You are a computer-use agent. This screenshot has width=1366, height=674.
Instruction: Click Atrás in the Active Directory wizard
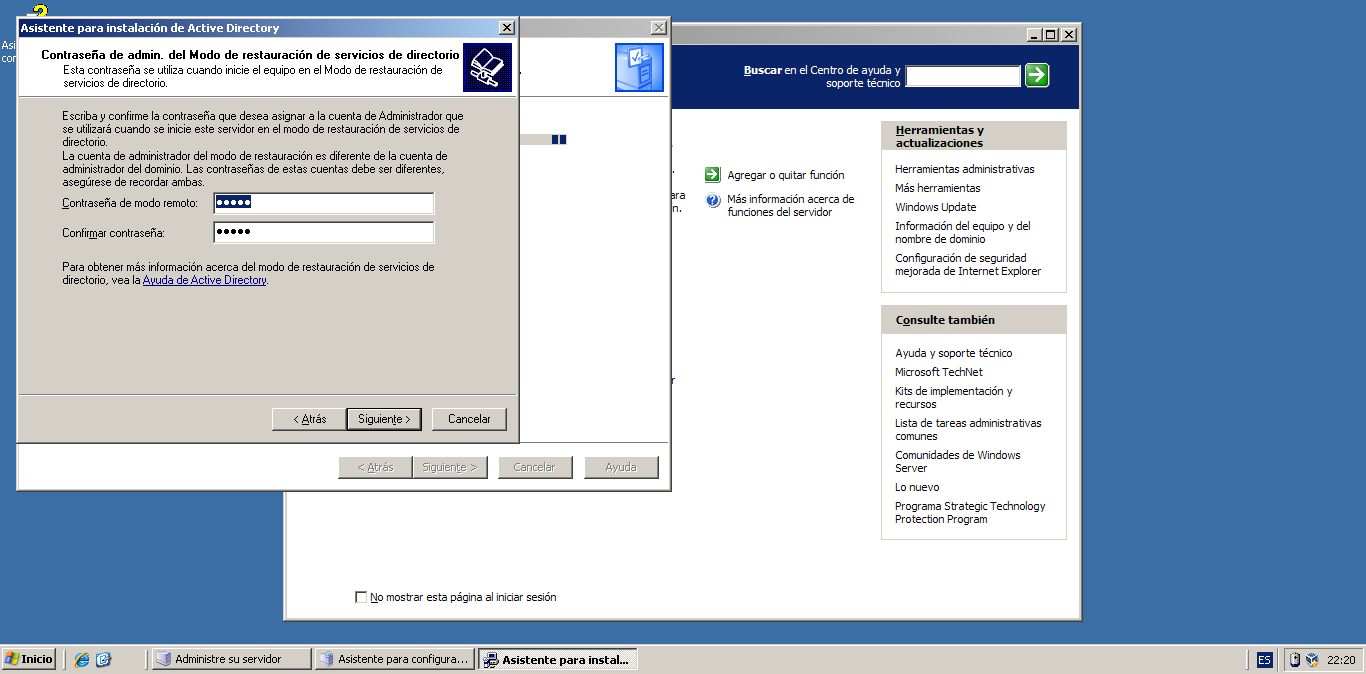coord(309,419)
